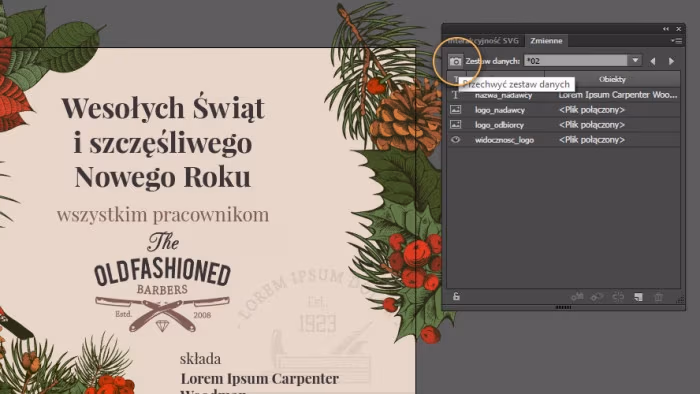Screen dimensions: 700x394
Task: Click the Old Fashioned Barbers logo on artboard
Action: (162, 282)
